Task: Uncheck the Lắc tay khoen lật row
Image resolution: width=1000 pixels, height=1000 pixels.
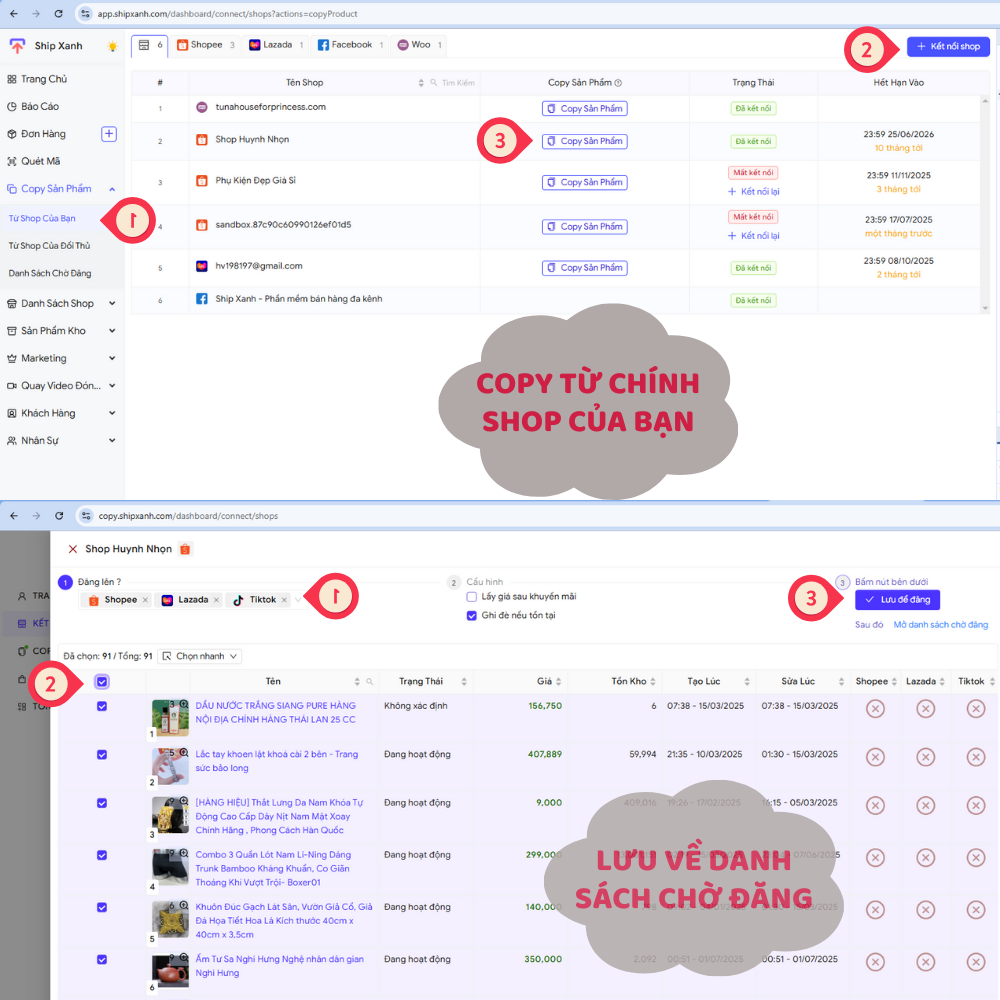Action: coord(102,755)
